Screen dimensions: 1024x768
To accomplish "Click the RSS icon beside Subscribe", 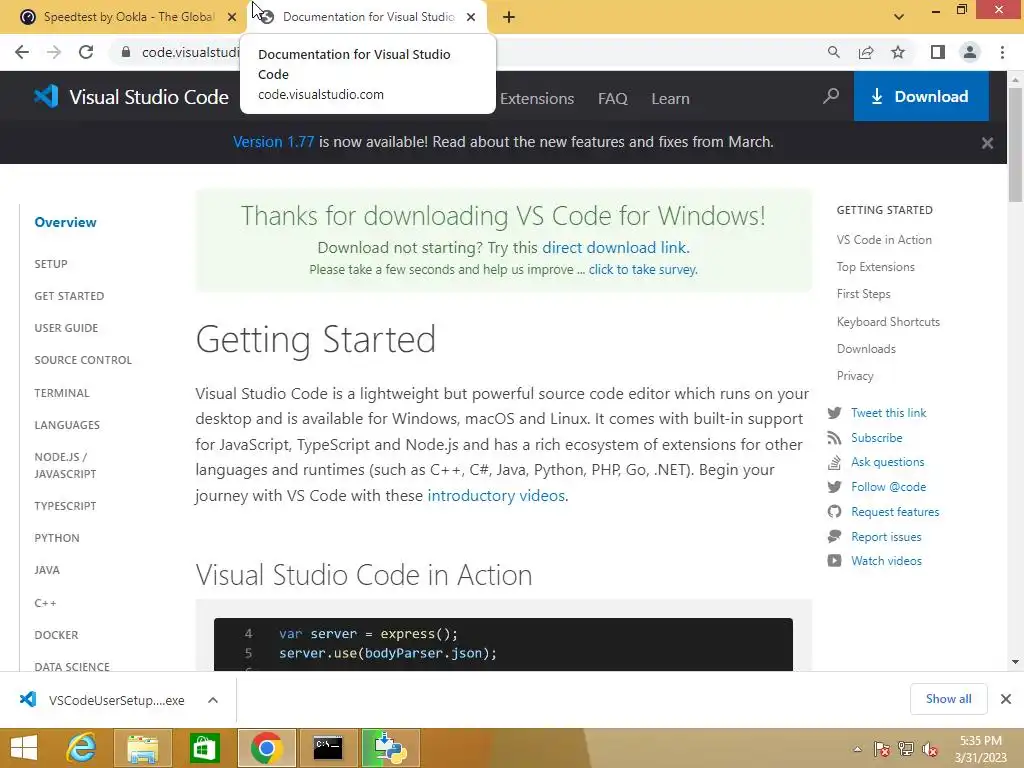I will pos(834,438).
